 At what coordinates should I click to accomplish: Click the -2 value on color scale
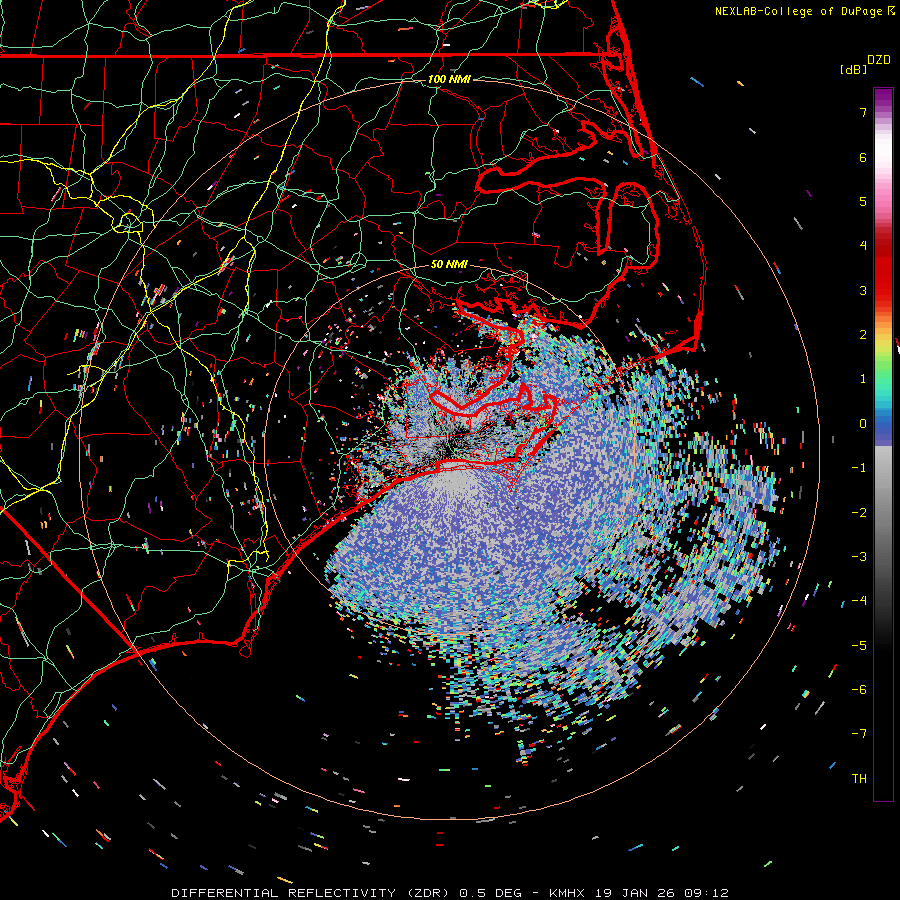(859, 513)
